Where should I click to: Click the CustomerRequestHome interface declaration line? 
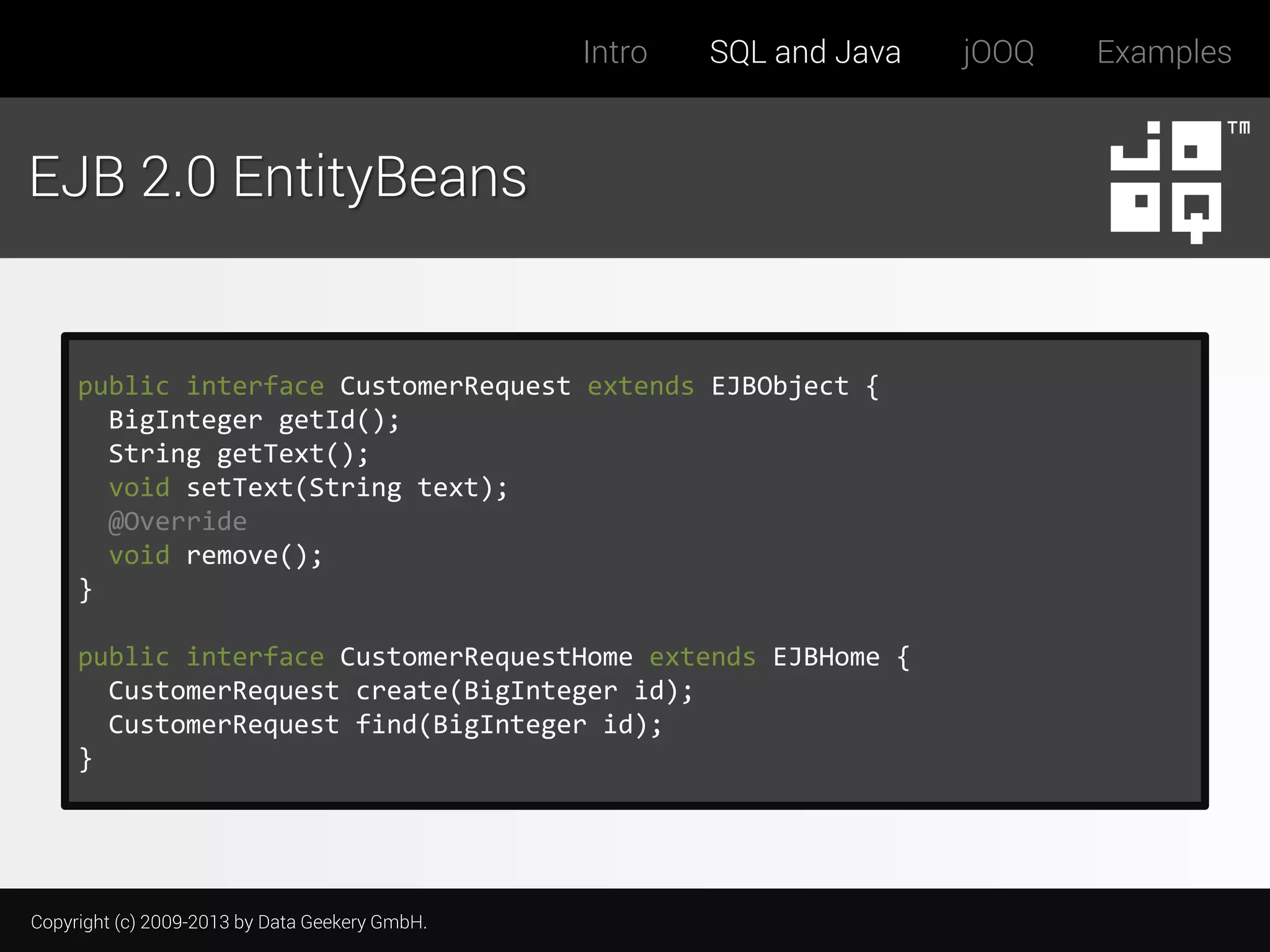click(494, 658)
